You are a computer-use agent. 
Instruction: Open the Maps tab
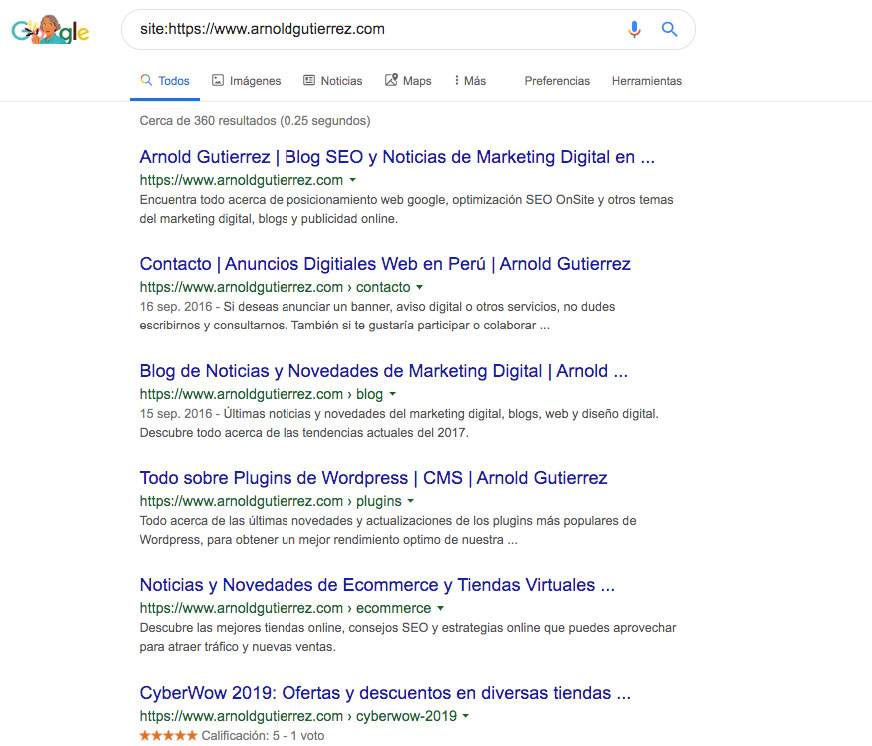point(408,81)
